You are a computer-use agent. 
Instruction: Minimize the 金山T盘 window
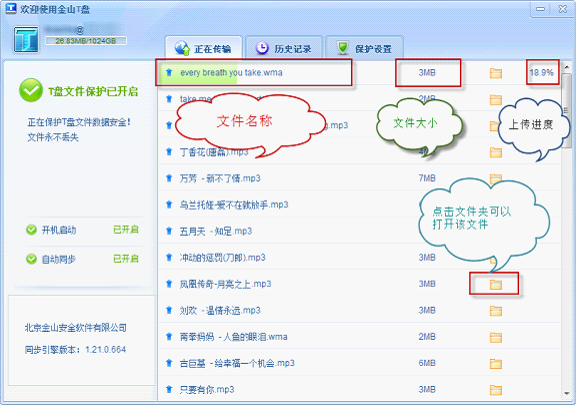[x=540, y=9]
